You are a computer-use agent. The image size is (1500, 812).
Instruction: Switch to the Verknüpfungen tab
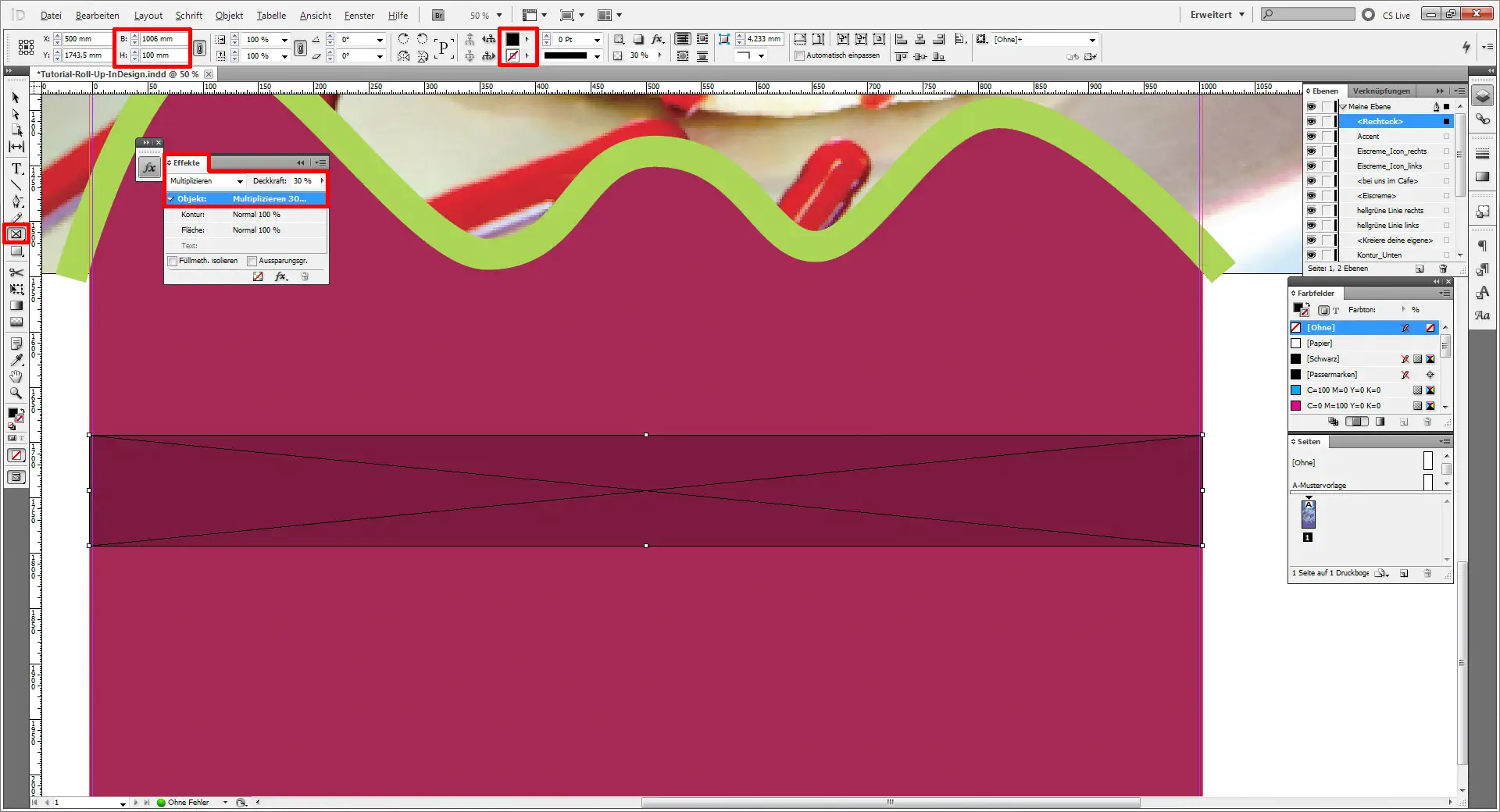click(1381, 91)
